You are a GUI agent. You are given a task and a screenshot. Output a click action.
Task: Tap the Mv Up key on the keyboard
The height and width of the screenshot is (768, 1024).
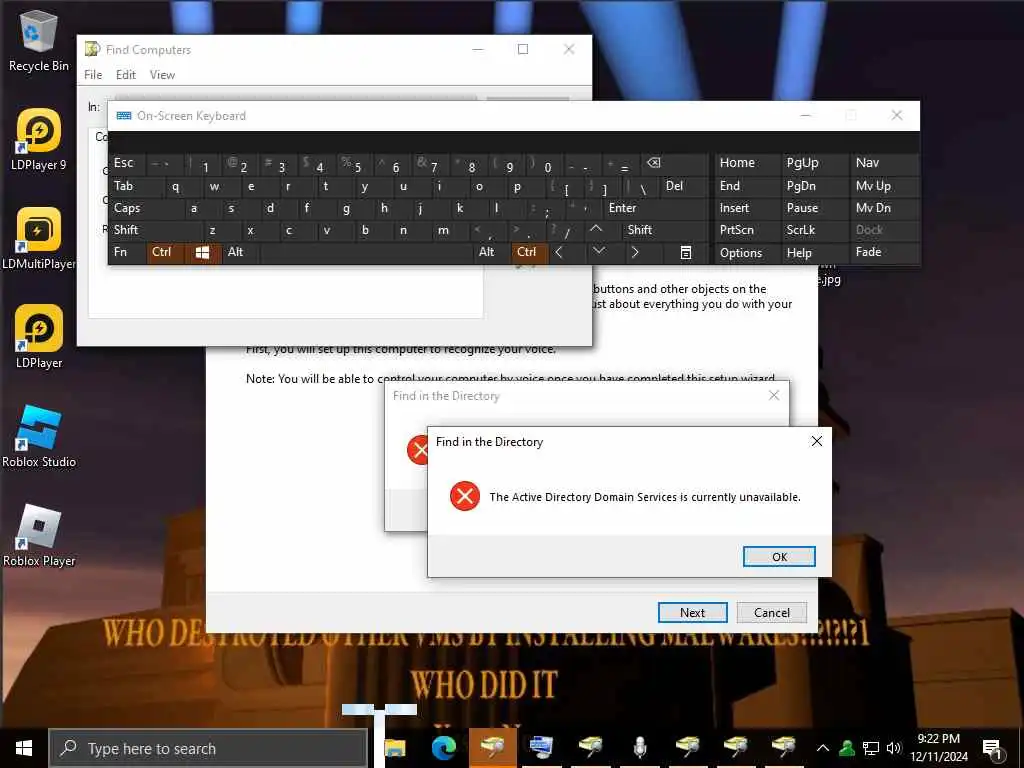885,186
